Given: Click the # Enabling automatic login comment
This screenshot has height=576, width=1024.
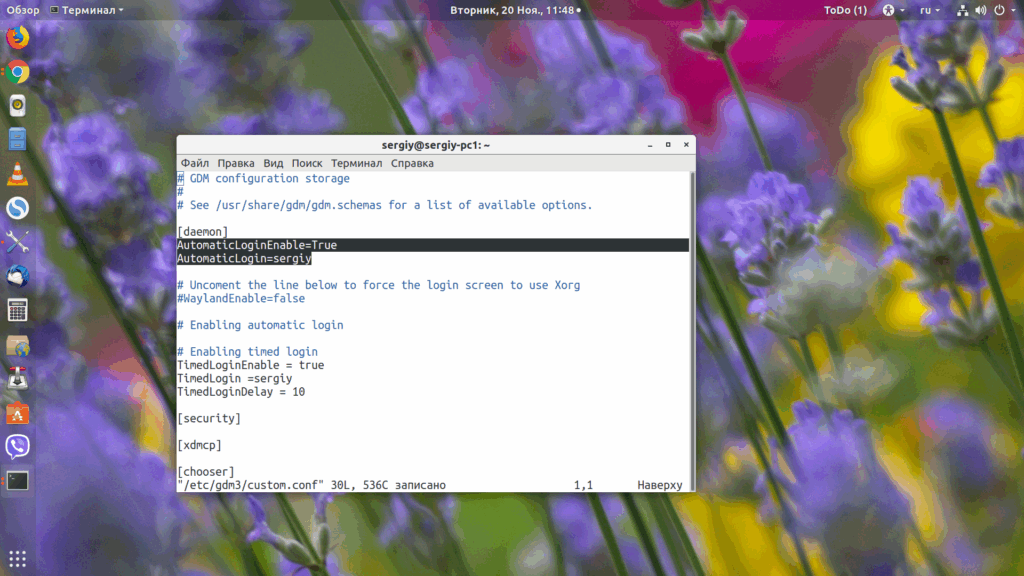Looking at the screenshot, I should pos(260,325).
